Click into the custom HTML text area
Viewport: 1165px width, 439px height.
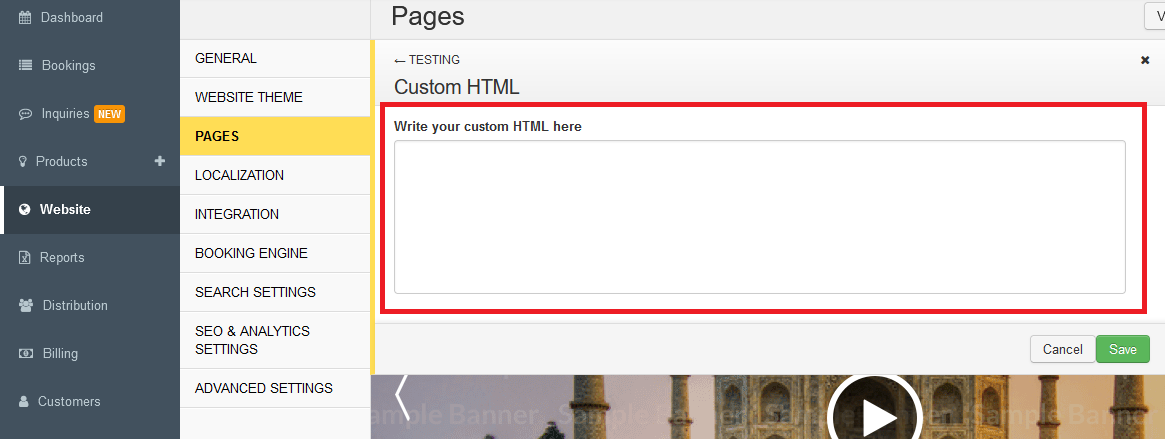tap(759, 216)
